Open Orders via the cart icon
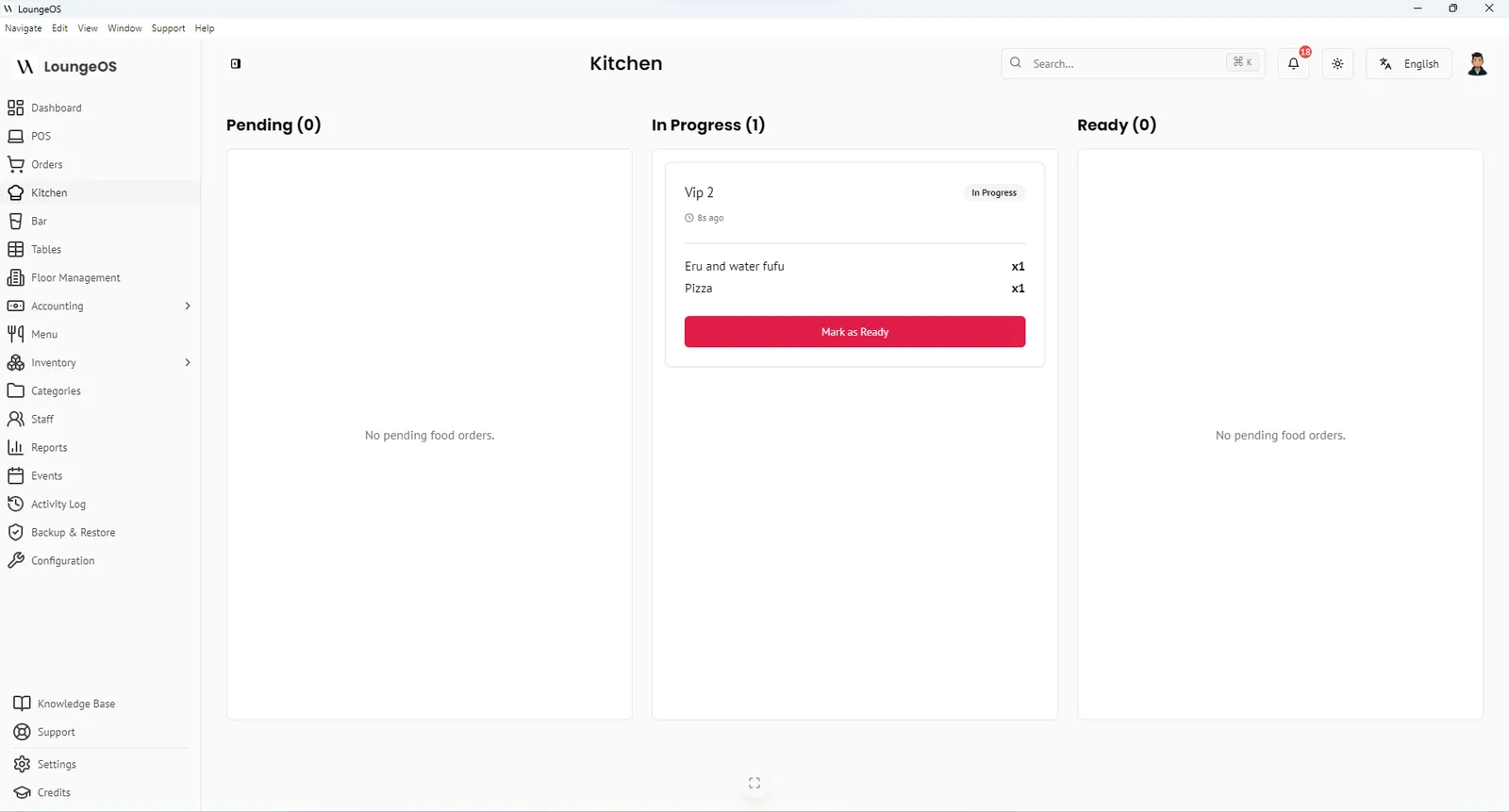 coord(16,164)
